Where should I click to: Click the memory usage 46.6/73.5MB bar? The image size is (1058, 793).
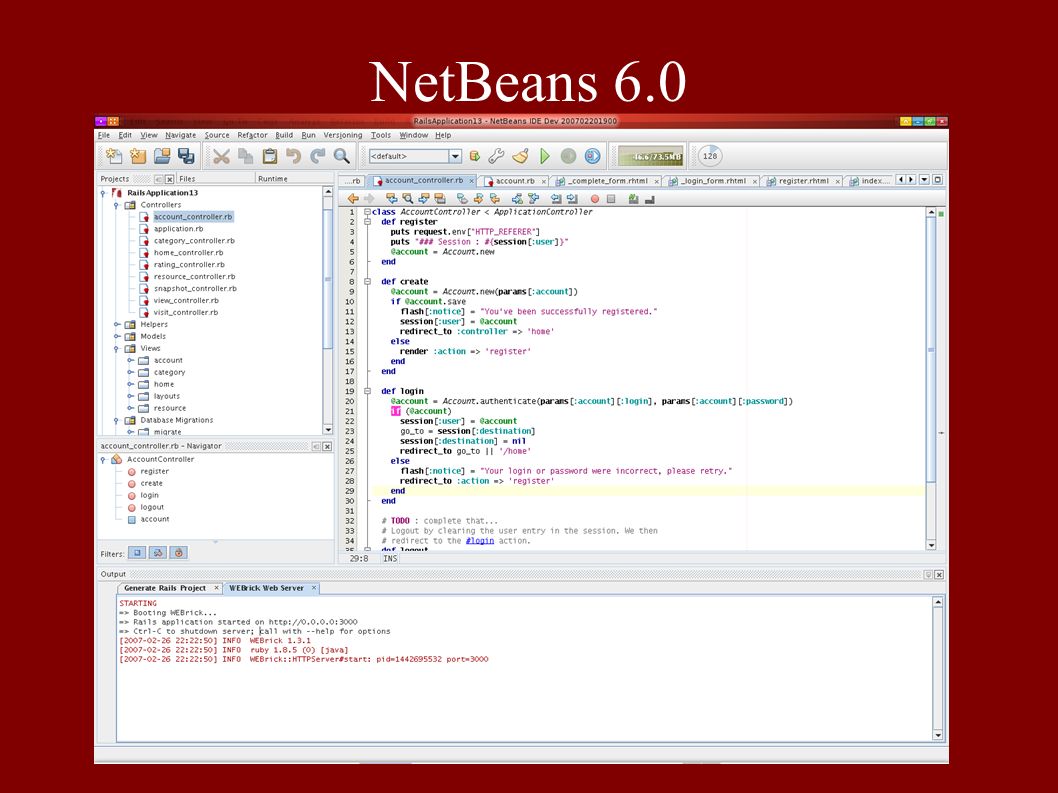click(x=650, y=157)
